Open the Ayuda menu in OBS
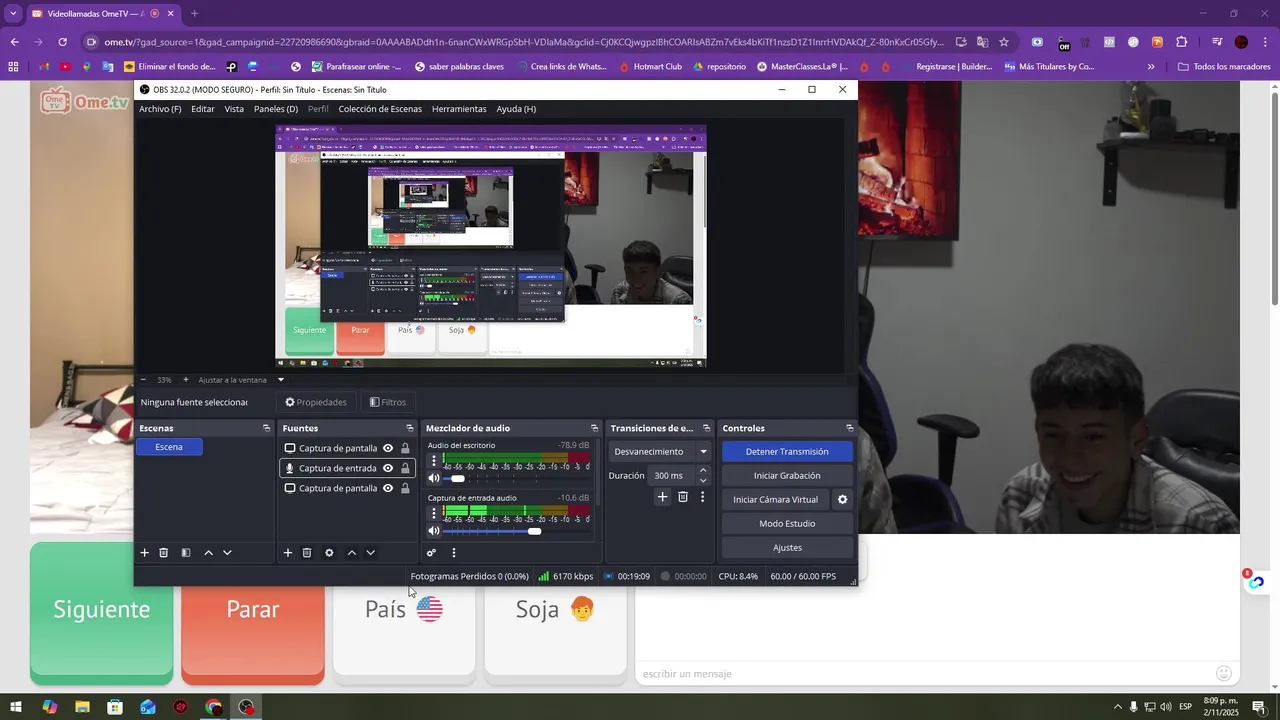Image resolution: width=1280 pixels, height=720 pixels. point(516,109)
